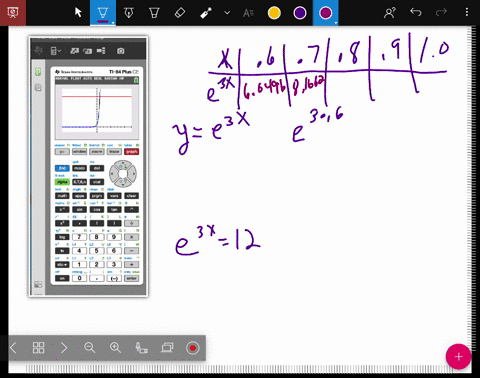Click the calculator del key
480x378 pixels.
[97, 168]
